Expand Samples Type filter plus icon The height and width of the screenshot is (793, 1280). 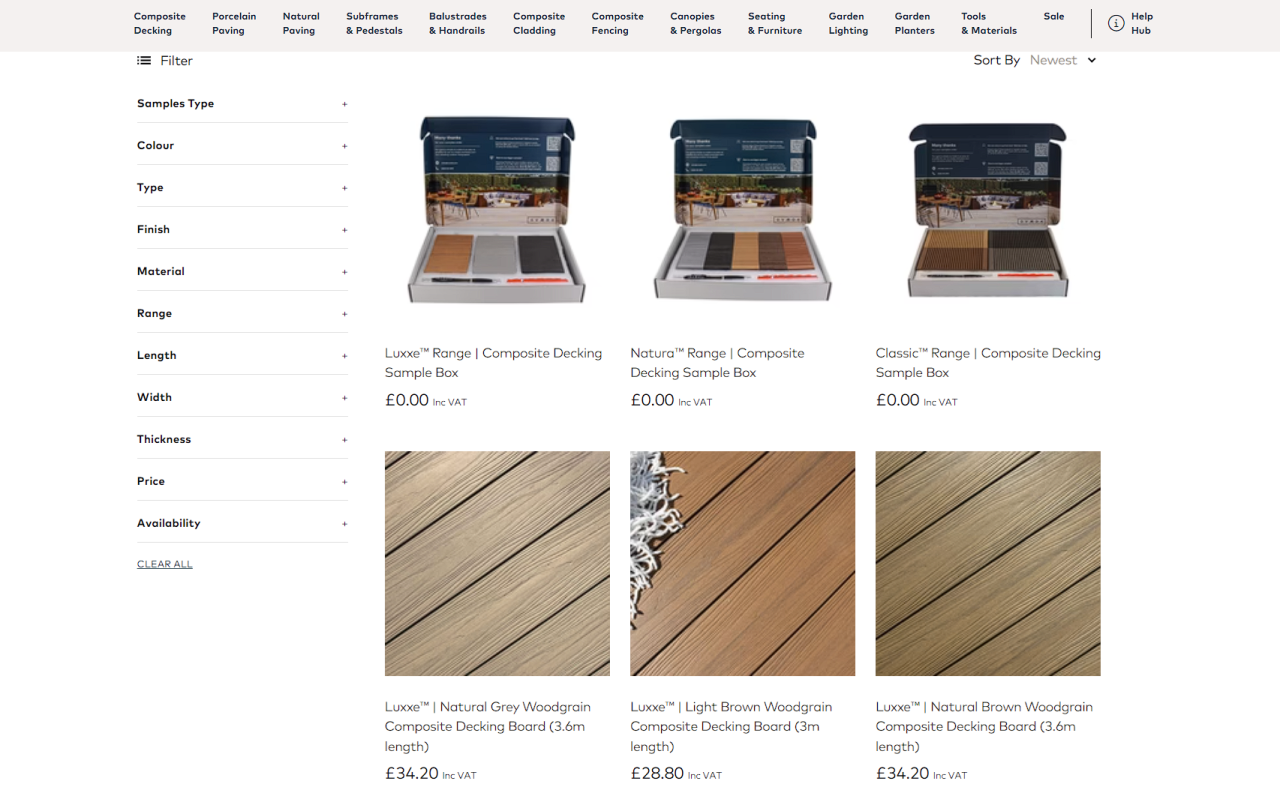pyautogui.click(x=345, y=104)
